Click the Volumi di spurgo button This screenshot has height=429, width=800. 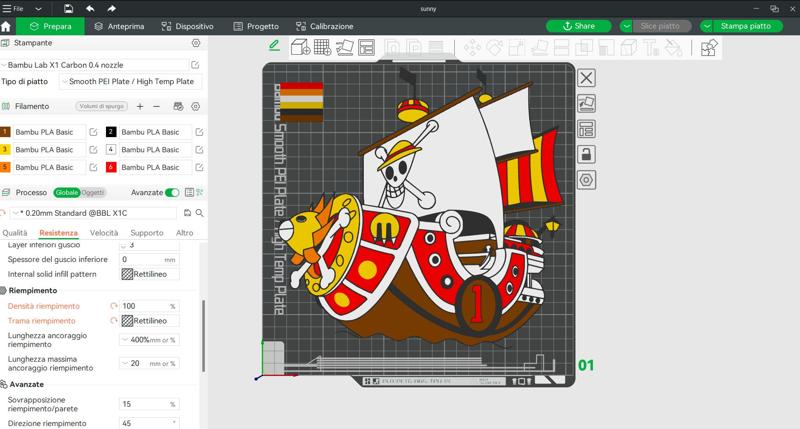[x=102, y=106]
